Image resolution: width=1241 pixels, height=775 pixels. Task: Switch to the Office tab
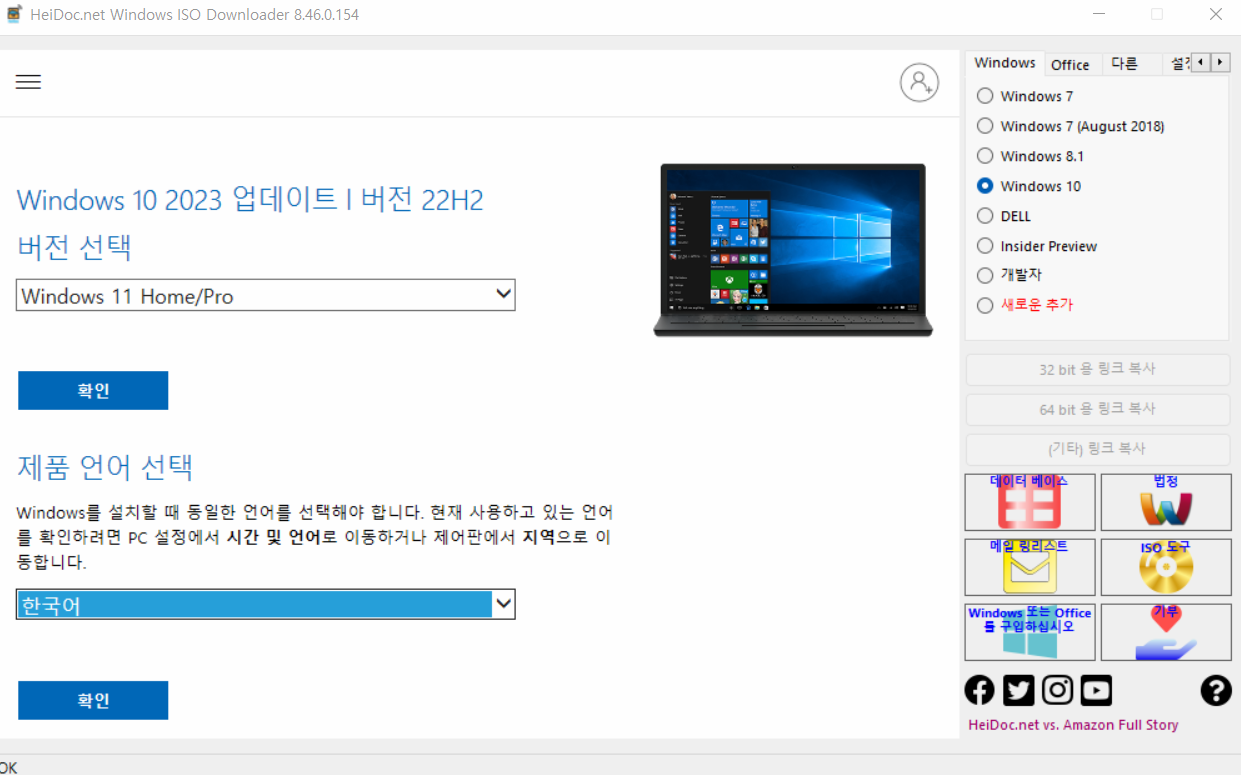1070,64
